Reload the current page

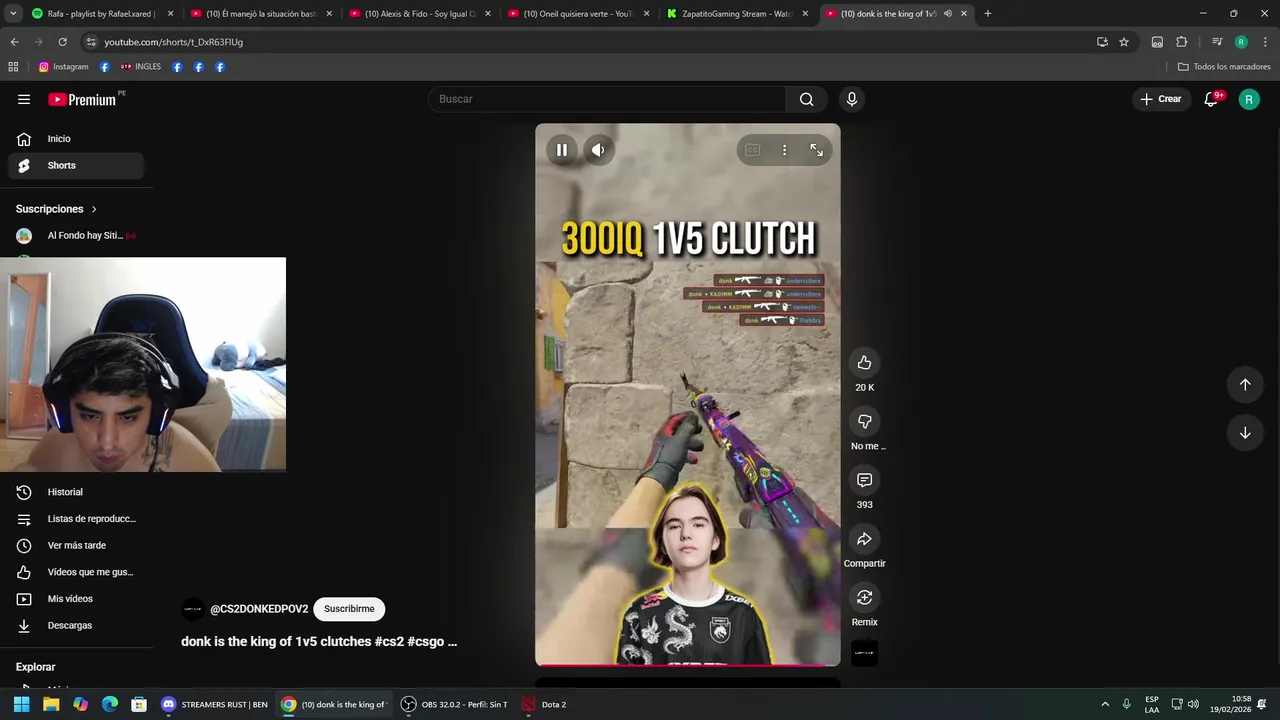[62, 42]
